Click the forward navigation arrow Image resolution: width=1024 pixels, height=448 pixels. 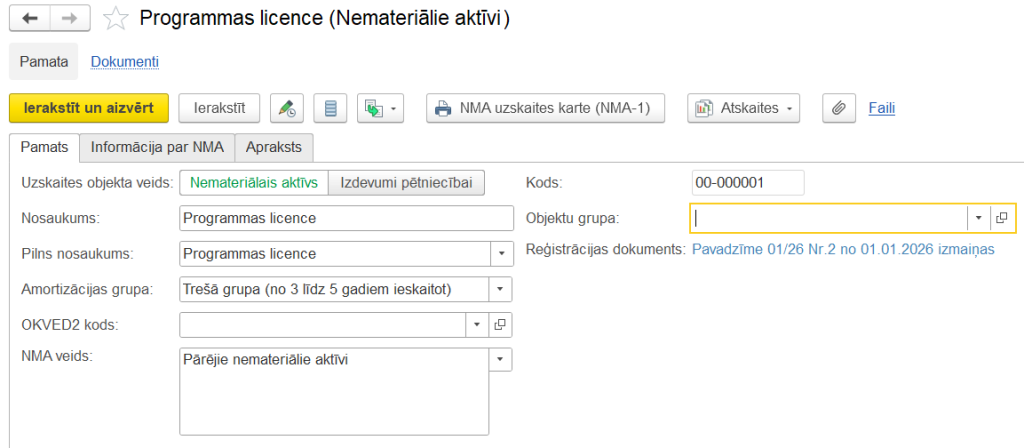pyautogui.click(x=69, y=18)
